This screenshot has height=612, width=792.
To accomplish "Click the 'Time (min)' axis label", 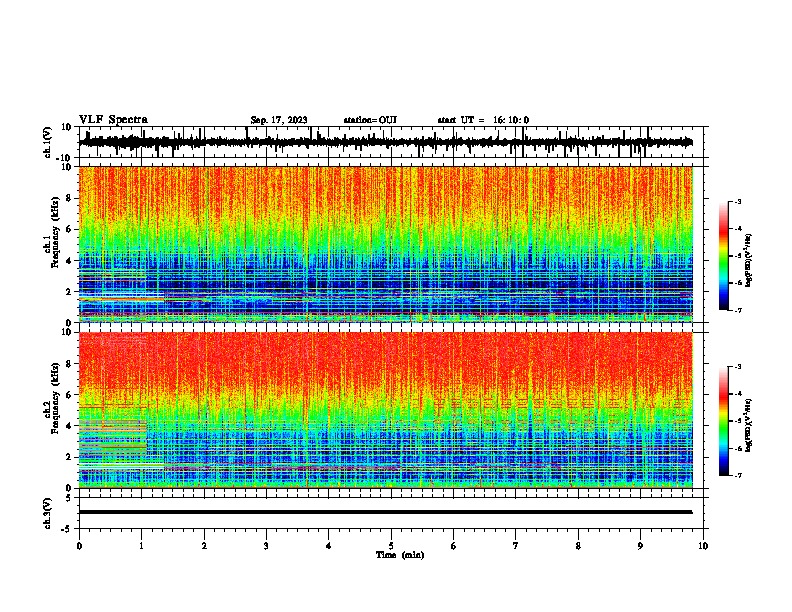I will tap(400, 555).
